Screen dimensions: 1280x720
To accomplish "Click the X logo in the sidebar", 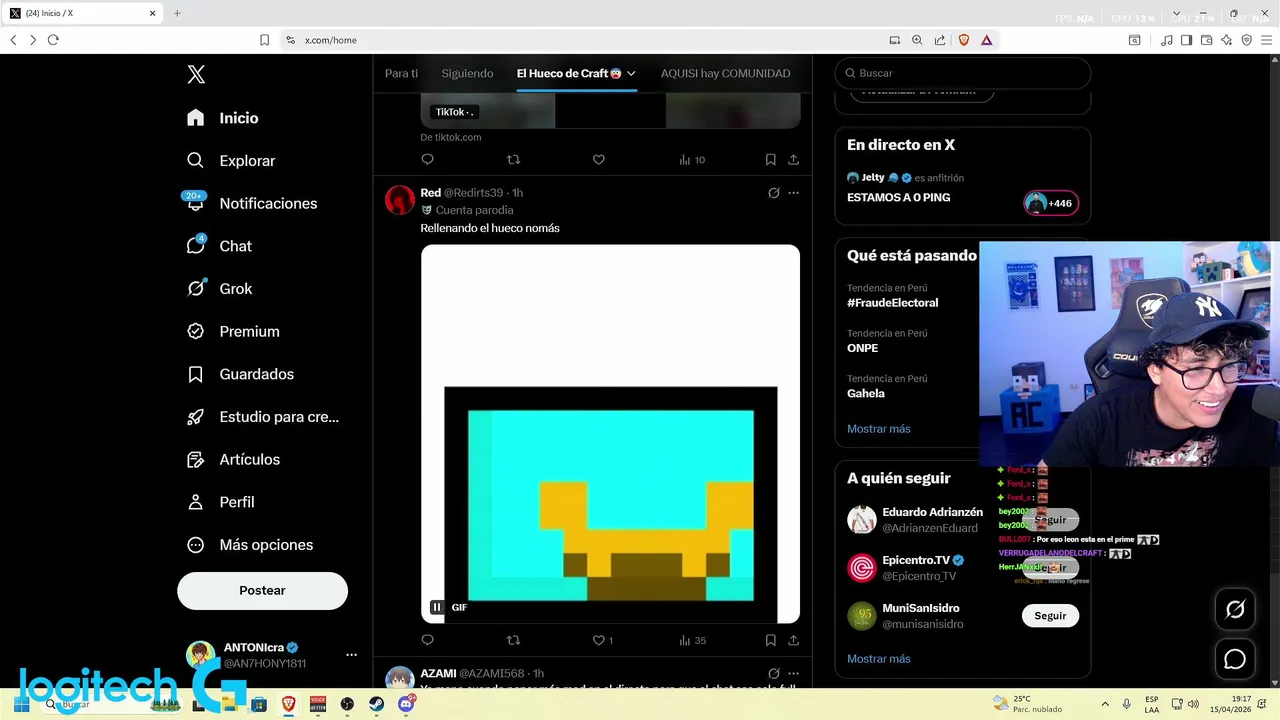I will coord(196,74).
